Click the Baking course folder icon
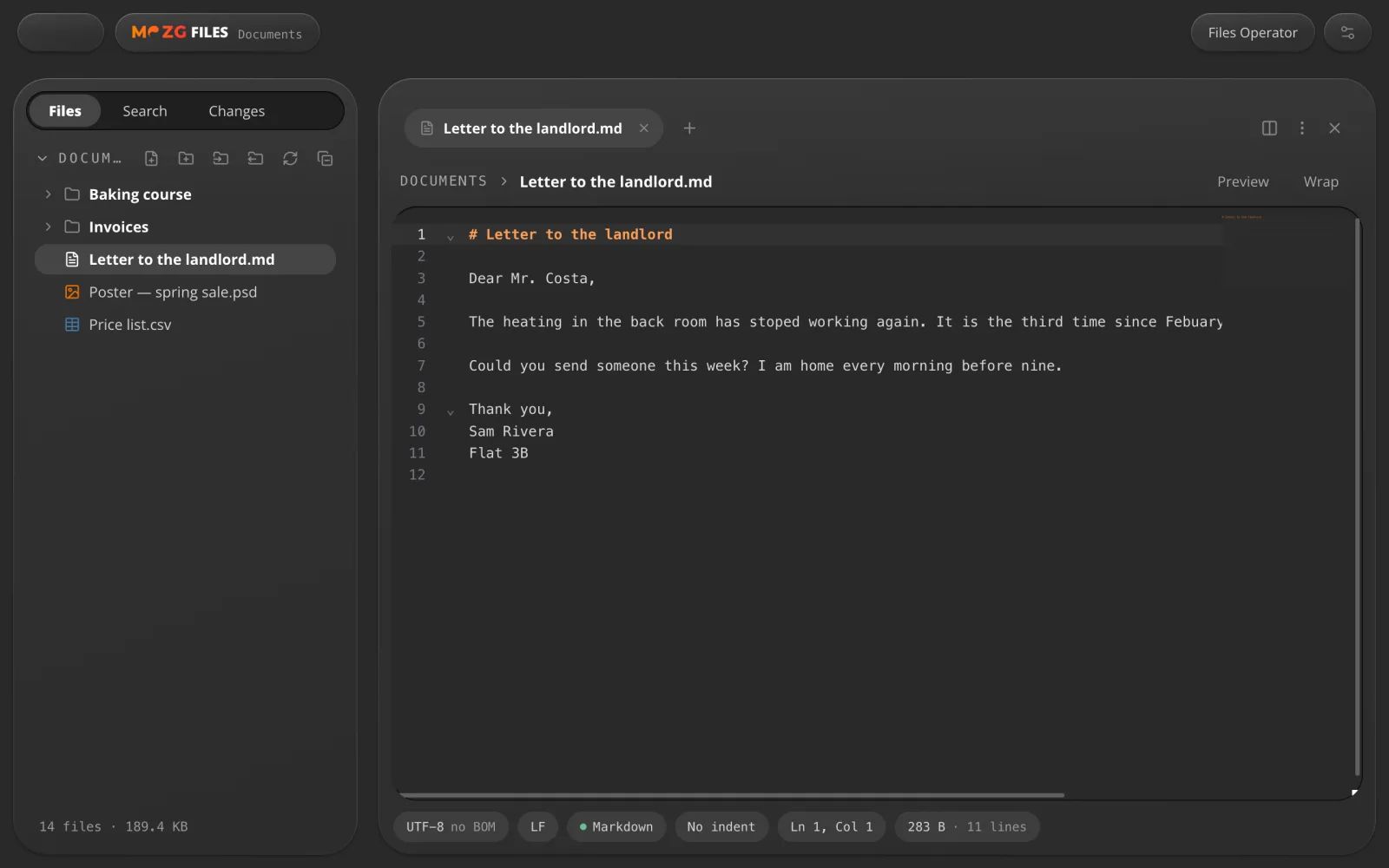 click(72, 194)
